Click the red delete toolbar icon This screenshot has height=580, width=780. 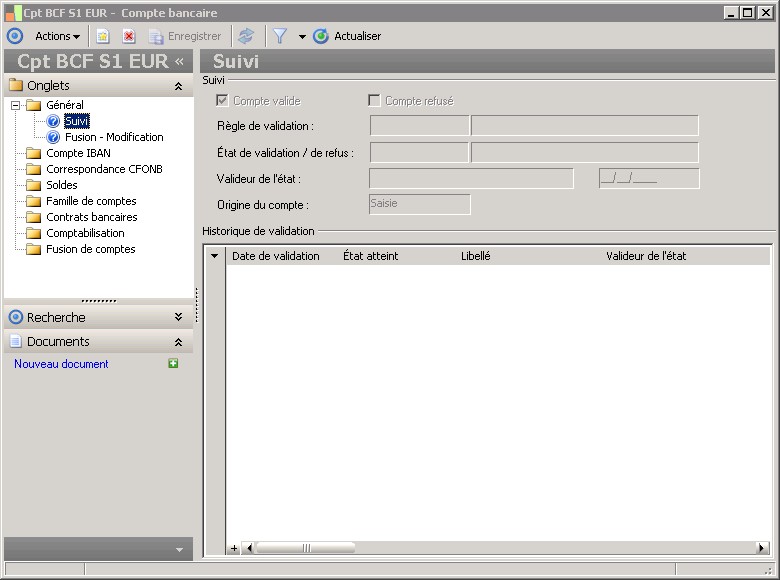point(129,36)
